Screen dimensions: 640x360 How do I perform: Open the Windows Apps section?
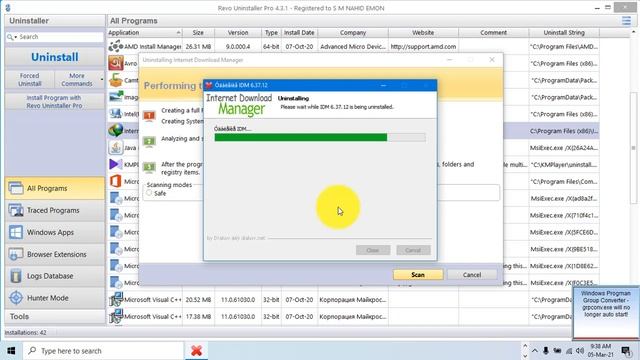[x=55, y=232]
